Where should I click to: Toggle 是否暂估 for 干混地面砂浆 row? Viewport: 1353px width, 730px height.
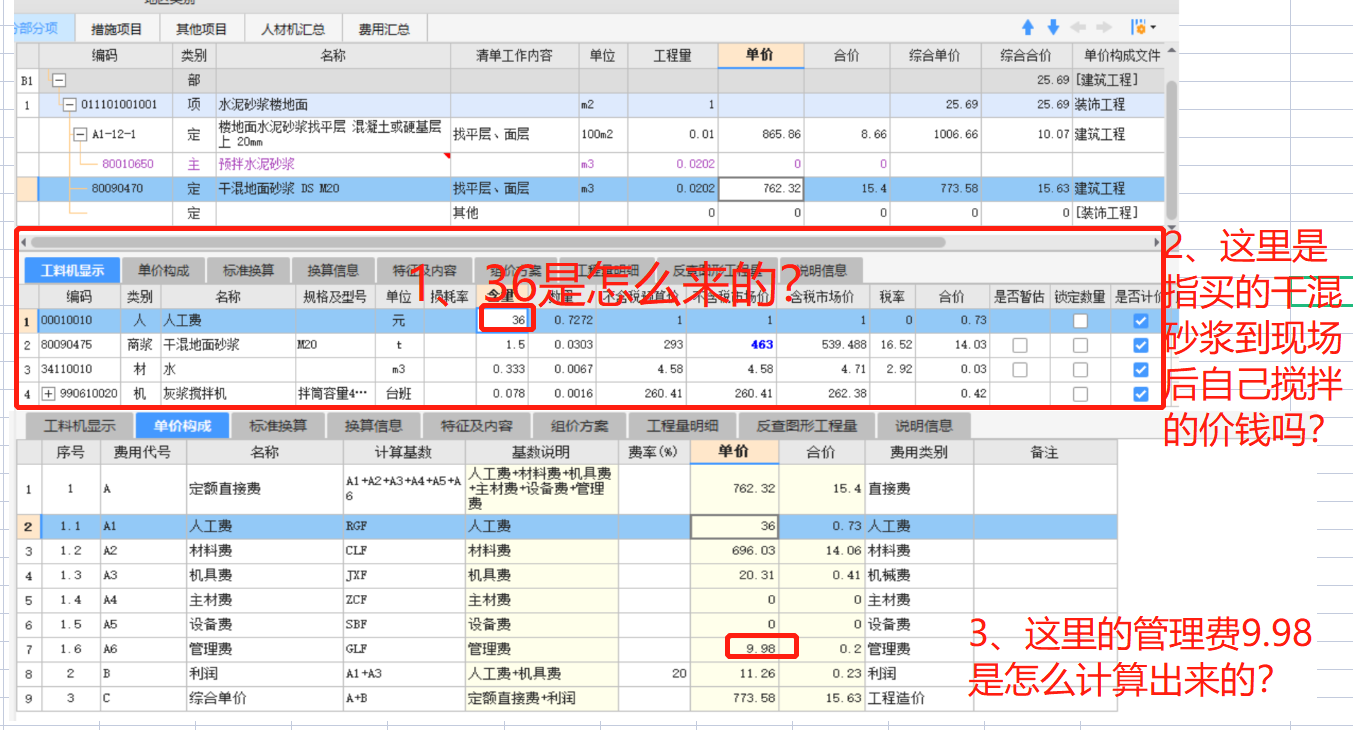(x=1020, y=345)
